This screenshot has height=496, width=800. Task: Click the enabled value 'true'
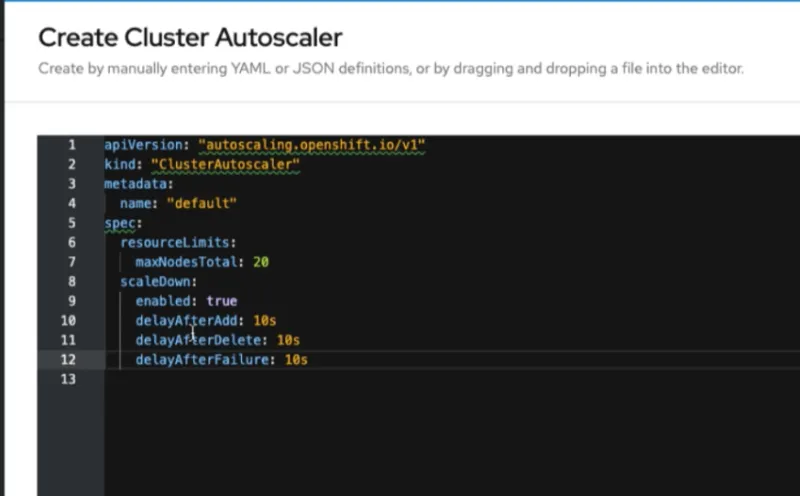point(221,301)
